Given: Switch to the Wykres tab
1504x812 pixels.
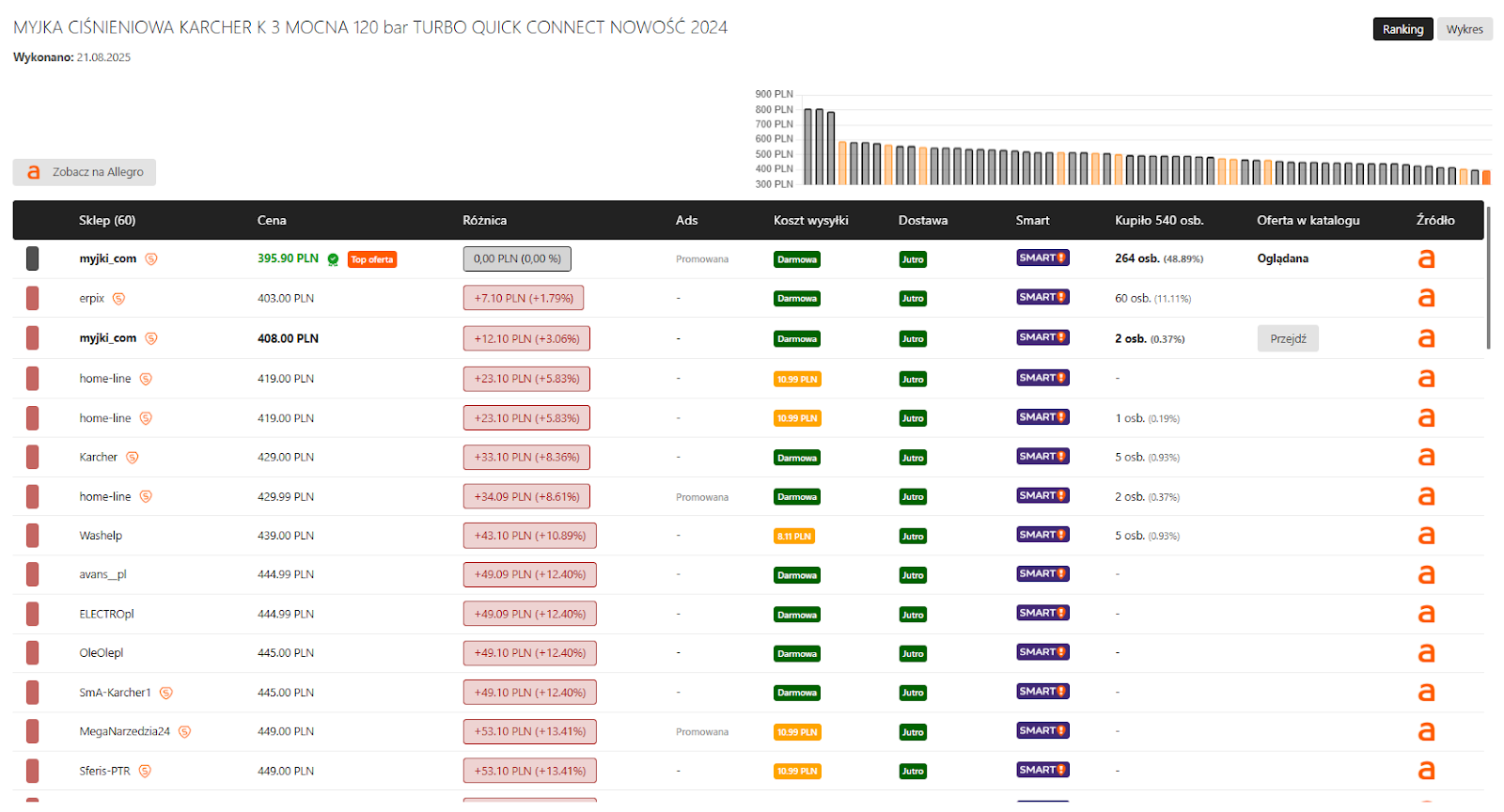Looking at the screenshot, I should click(1465, 29).
